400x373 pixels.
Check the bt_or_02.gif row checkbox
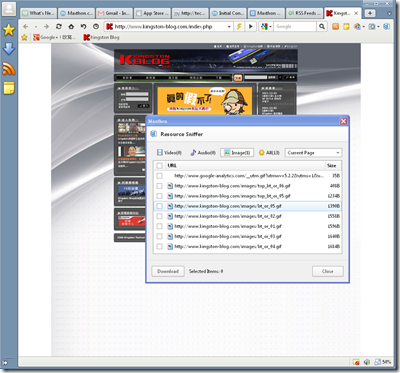tap(159, 216)
